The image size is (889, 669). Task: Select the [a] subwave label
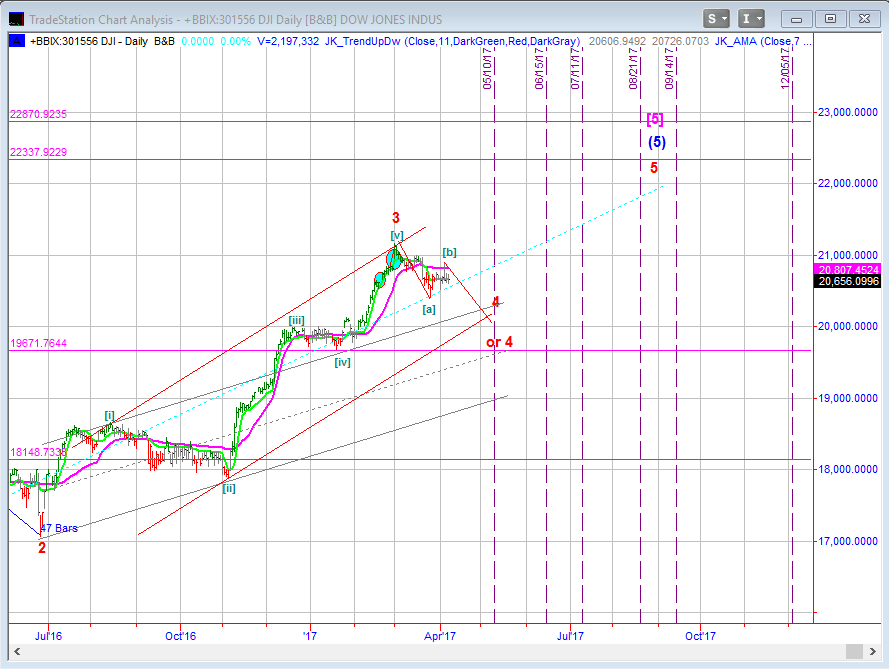429,309
